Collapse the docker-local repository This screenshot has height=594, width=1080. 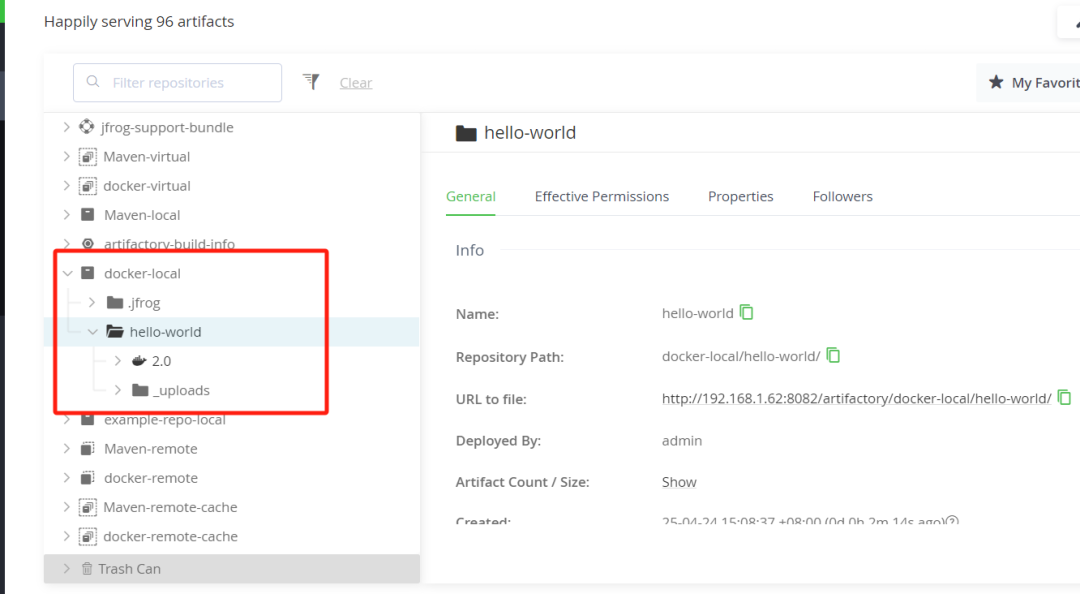click(x=68, y=273)
